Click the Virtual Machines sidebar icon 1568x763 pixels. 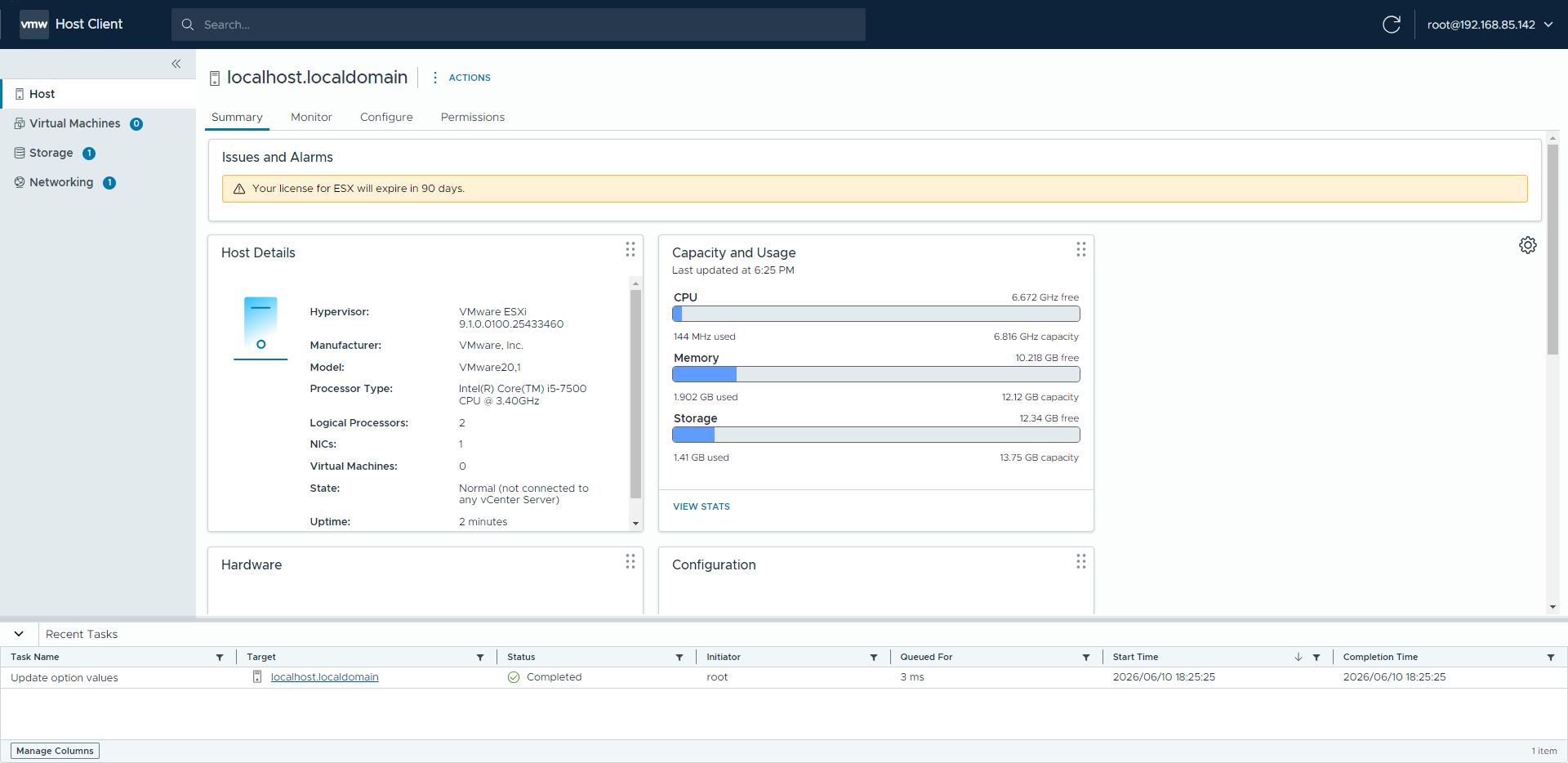coord(20,123)
